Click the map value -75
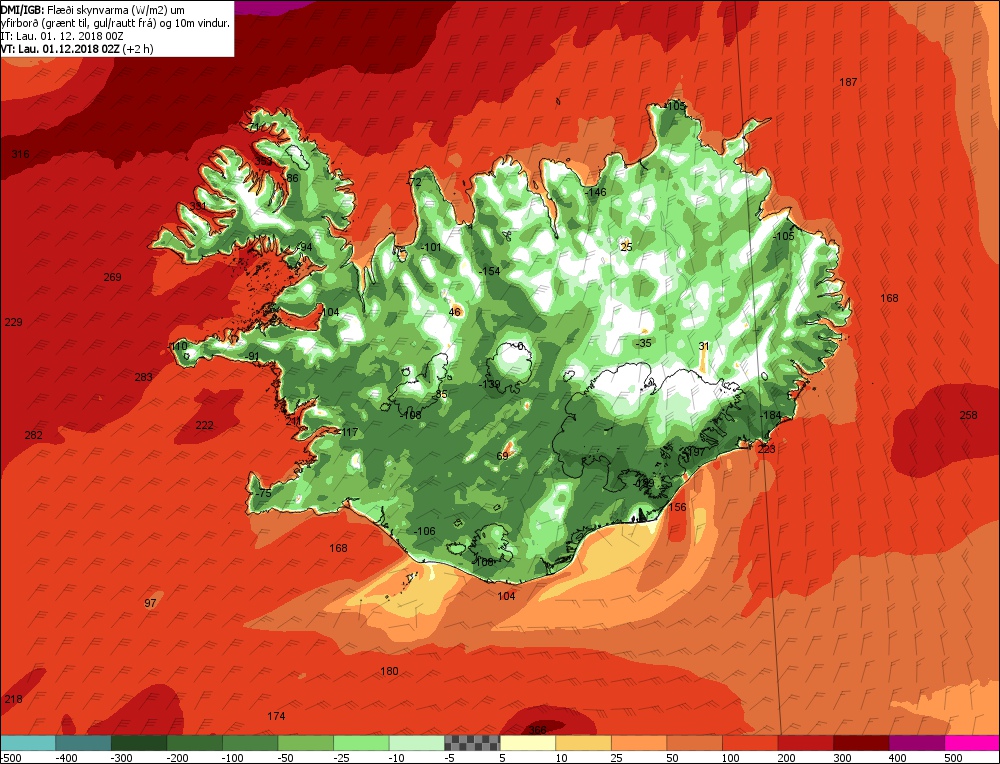Image resolution: width=1000 pixels, height=764 pixels. [263, 494]
